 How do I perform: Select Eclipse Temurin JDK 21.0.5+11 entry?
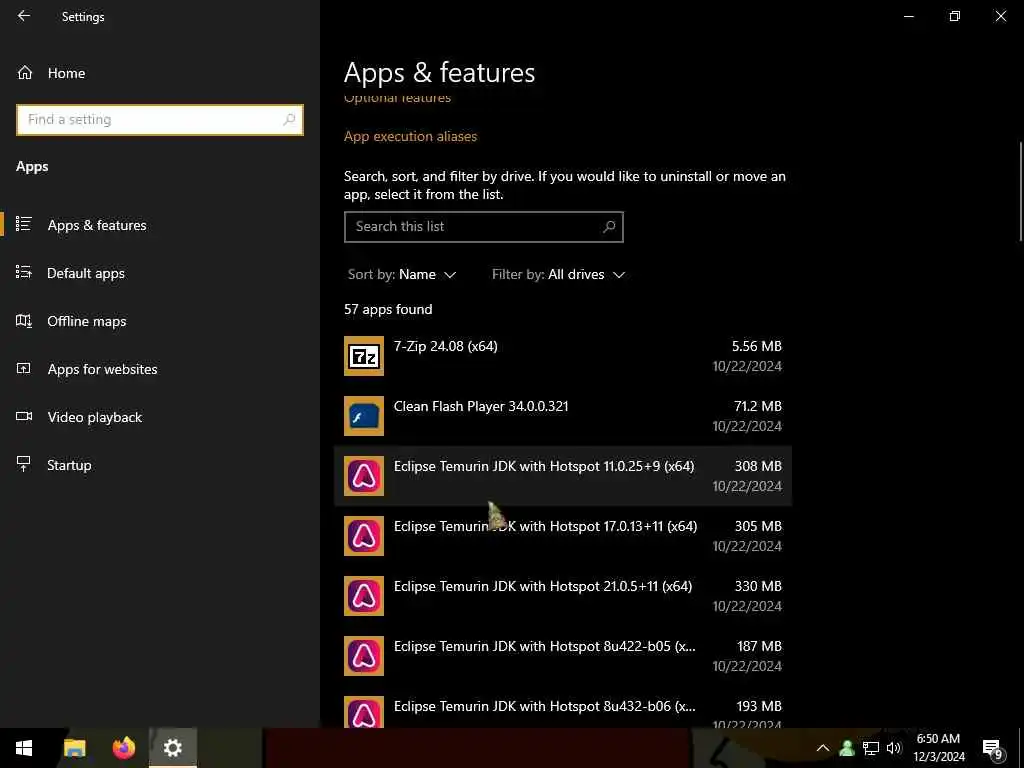[563, 596]
